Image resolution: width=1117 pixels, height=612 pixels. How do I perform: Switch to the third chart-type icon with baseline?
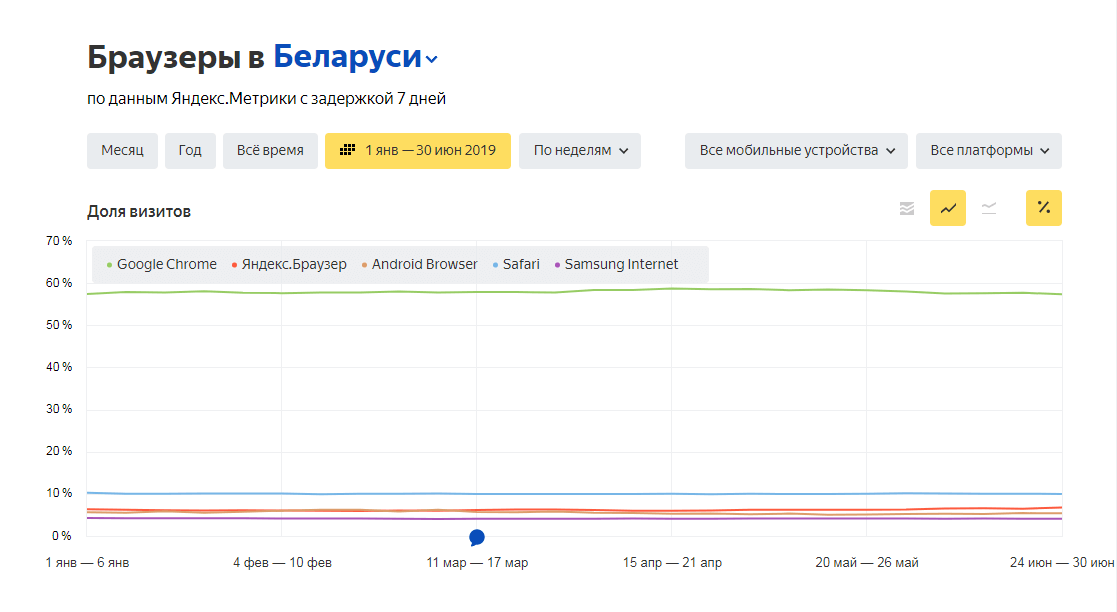(x=989, y=208)
